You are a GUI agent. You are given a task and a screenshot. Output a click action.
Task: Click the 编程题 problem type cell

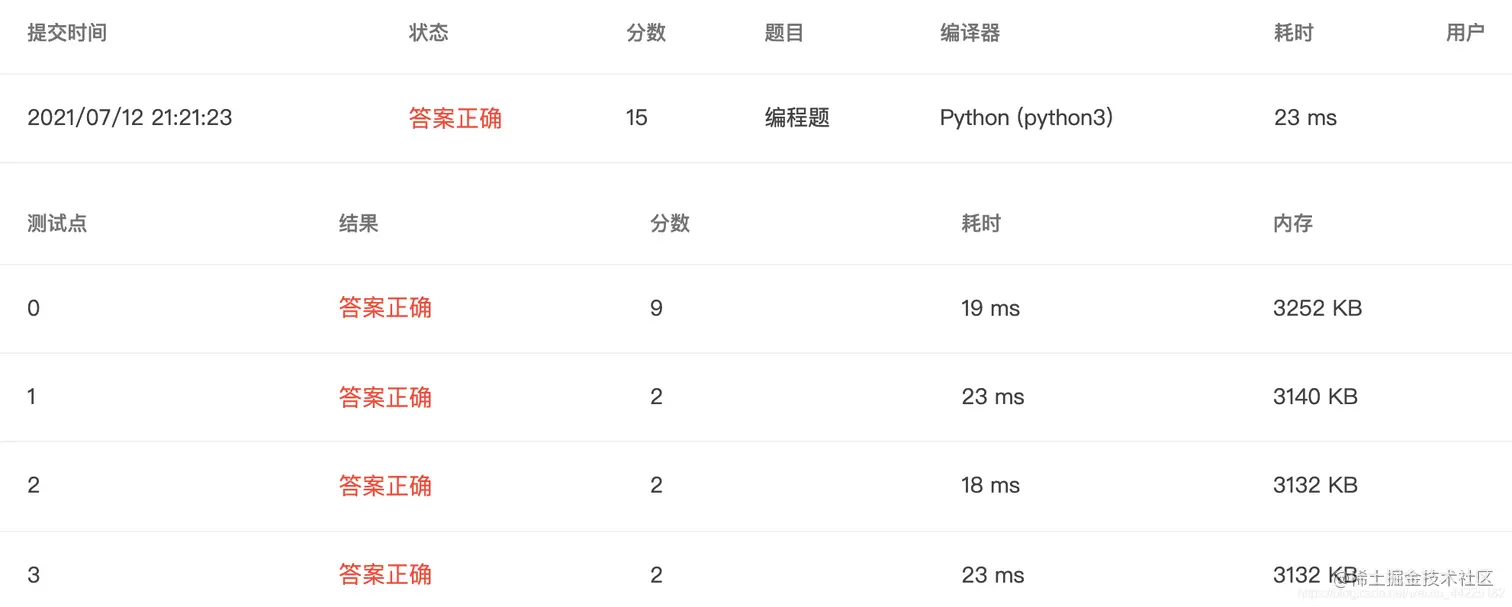pos(797,118)
